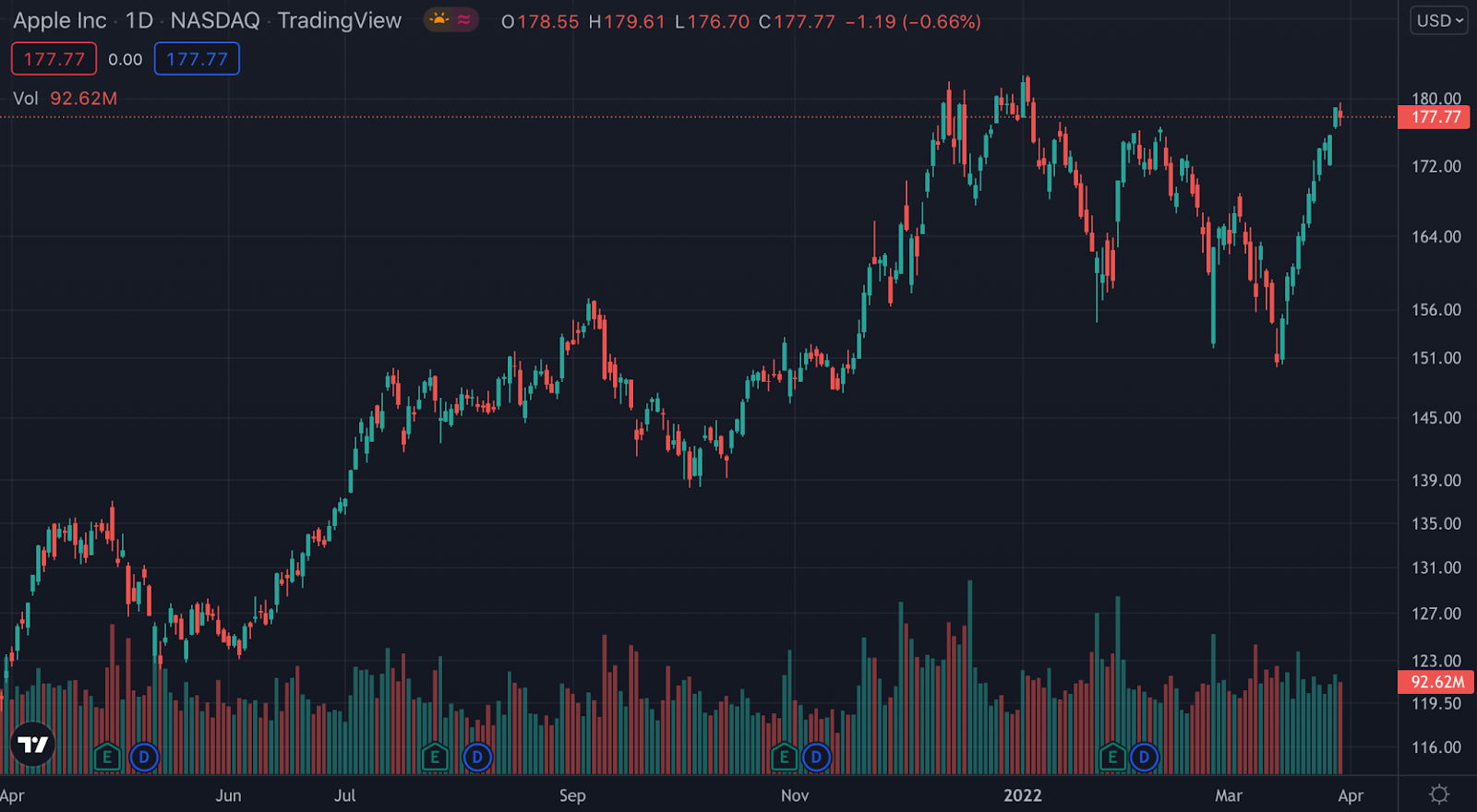The width and height of the screenshot is (1477, 812).
Task: Click the 119.50 price scale label
Action: 1436,703
